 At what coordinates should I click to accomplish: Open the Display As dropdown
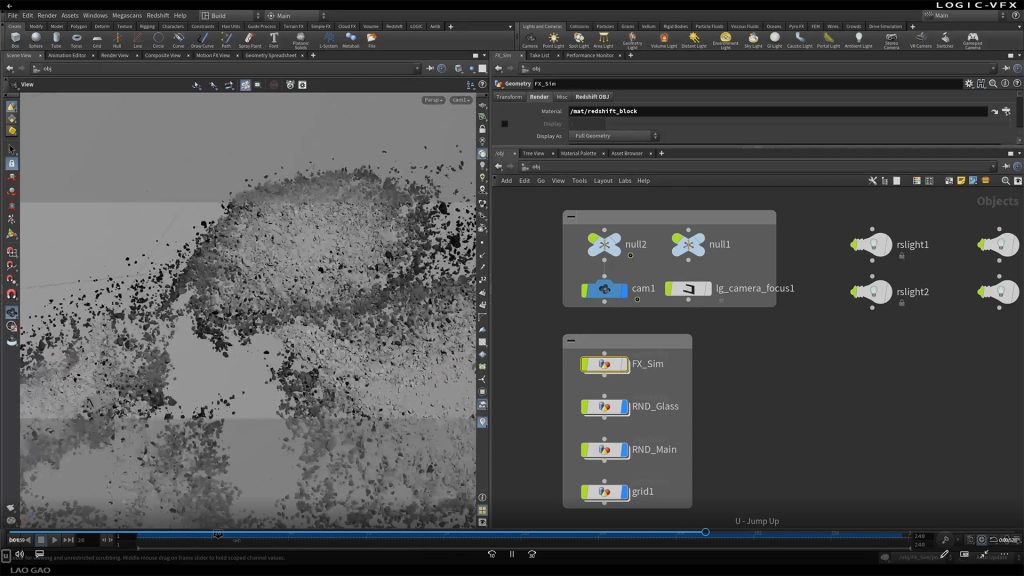pyautogui.click(x=614, y=136)
